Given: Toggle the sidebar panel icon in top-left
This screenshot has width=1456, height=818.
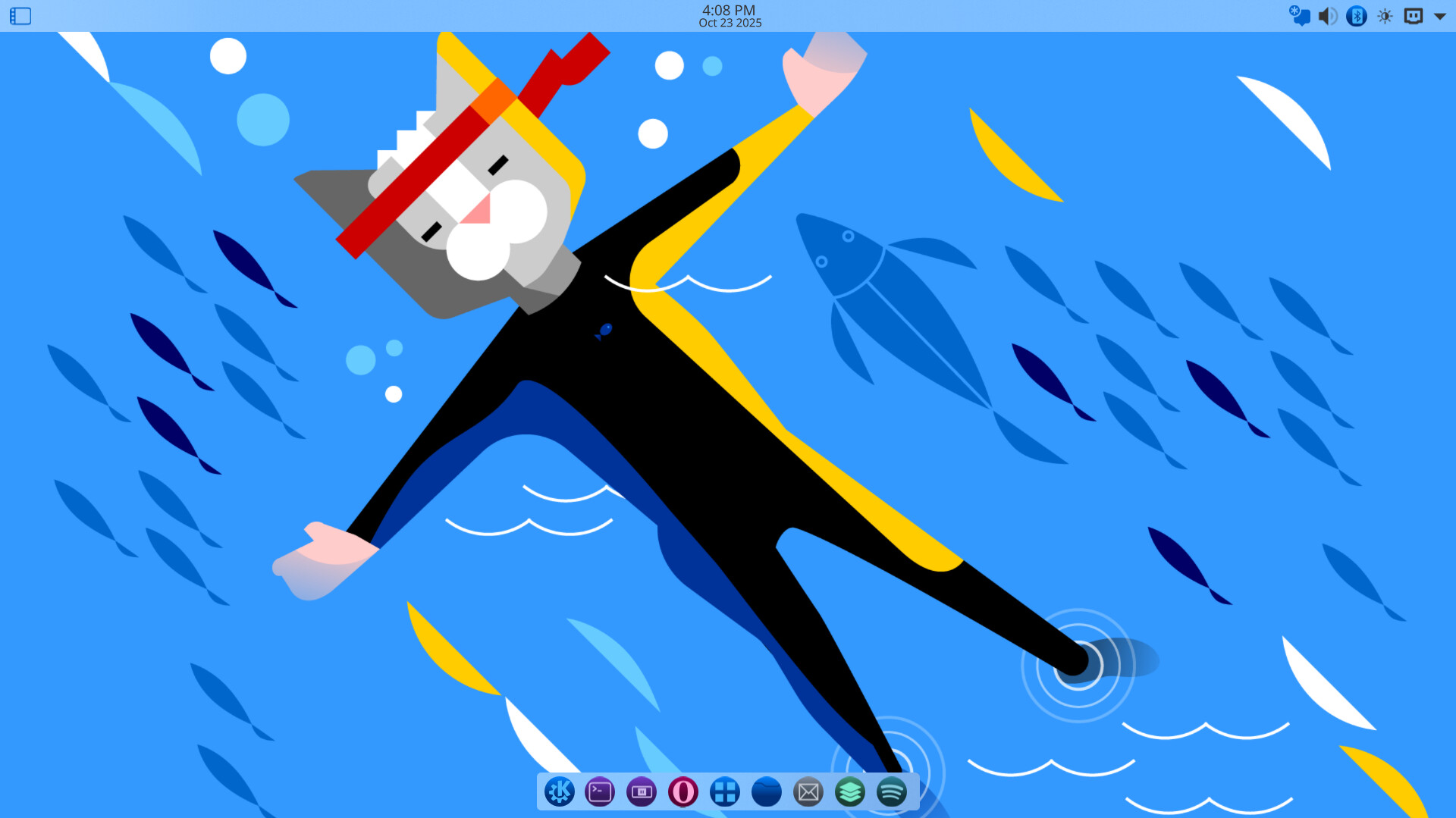Looking at the screenshot, I should [20, 16].
